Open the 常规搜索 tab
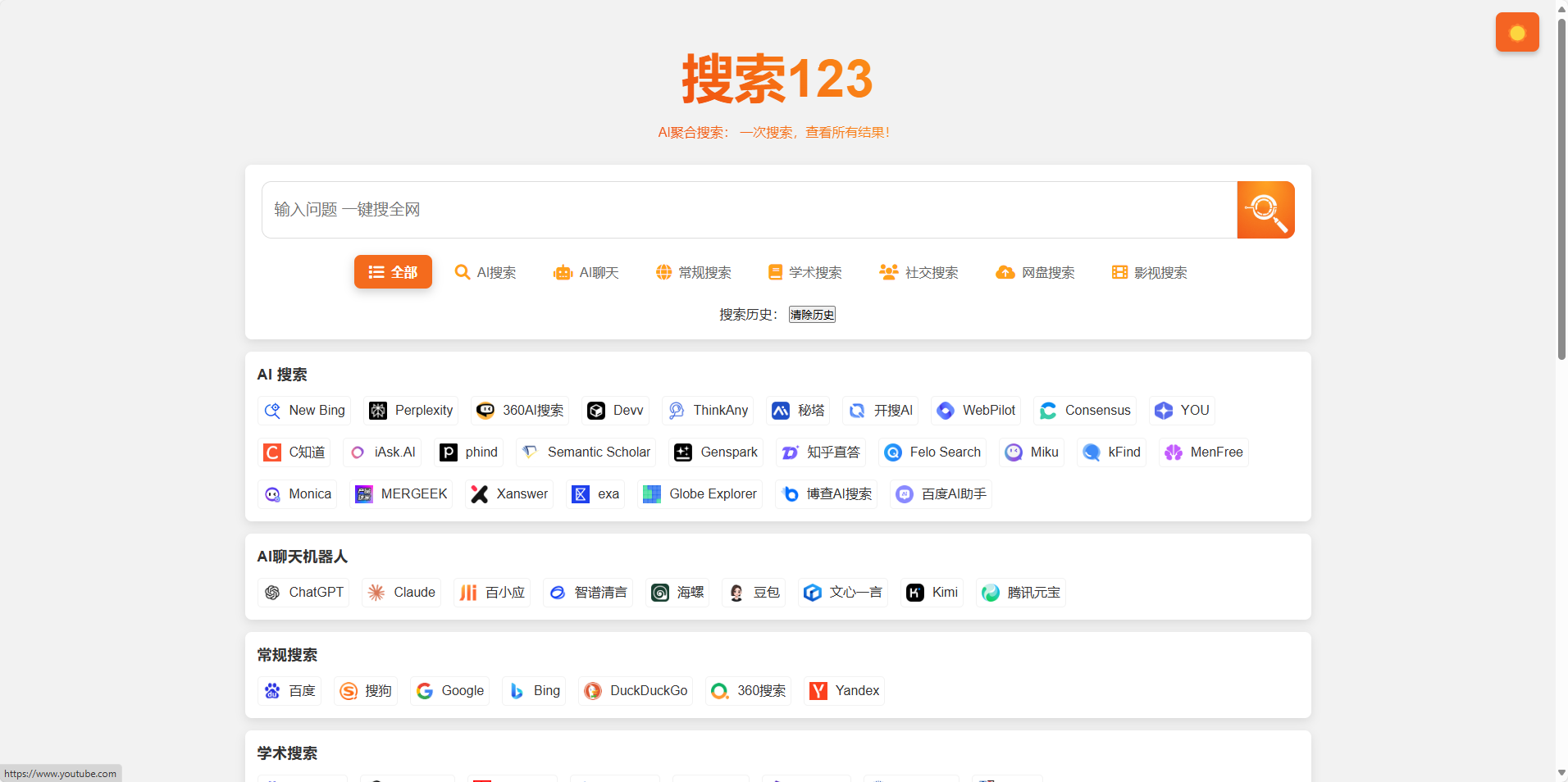Screen dimensions: 1568x782 pyautogui.click(x=694, y=272)
